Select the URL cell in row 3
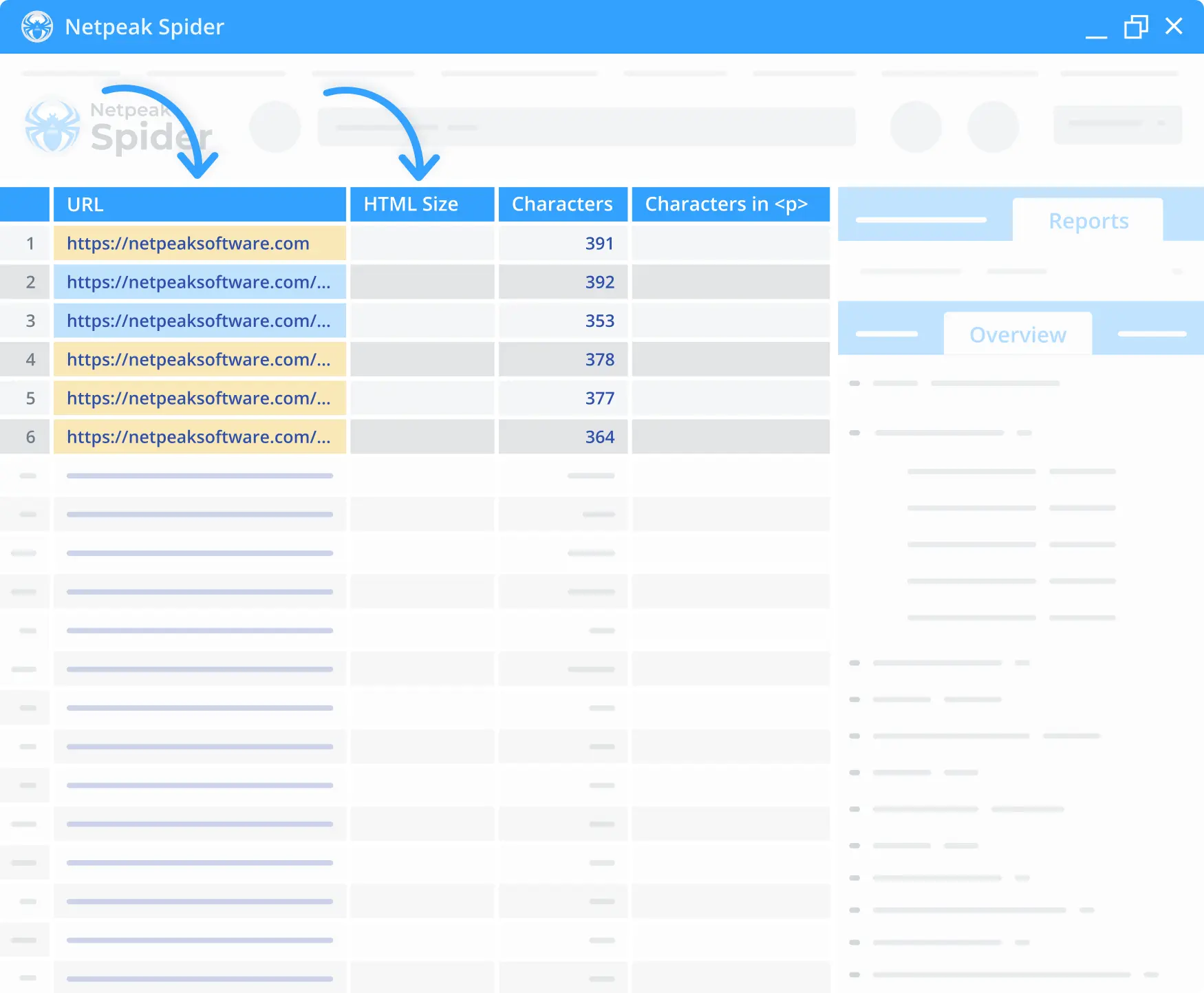 pyautogui.click(x=200, y=321)
